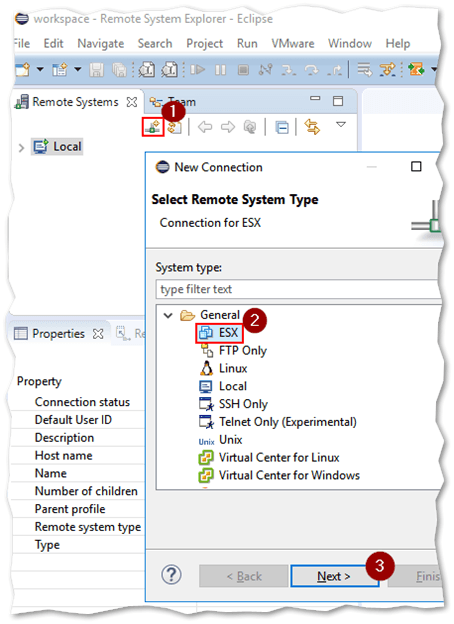The width and height of the screenshot is (454, 624).
Task: Open the Search menu
Action: [155, 43]
